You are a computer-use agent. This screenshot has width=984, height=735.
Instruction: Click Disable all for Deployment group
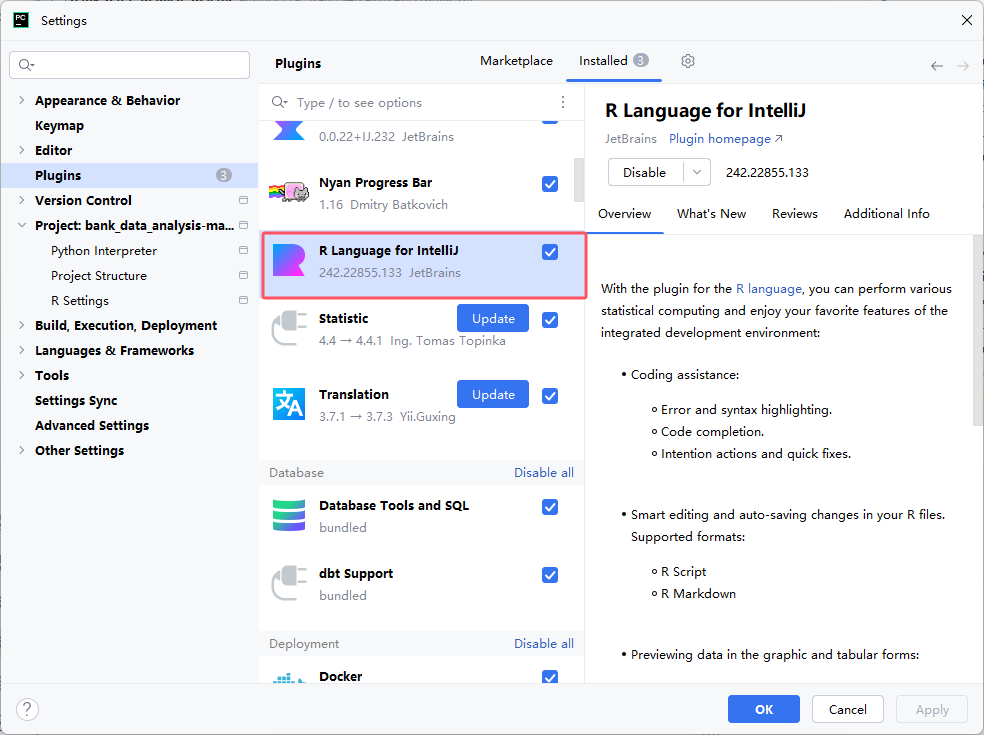[x=543, y=643]
